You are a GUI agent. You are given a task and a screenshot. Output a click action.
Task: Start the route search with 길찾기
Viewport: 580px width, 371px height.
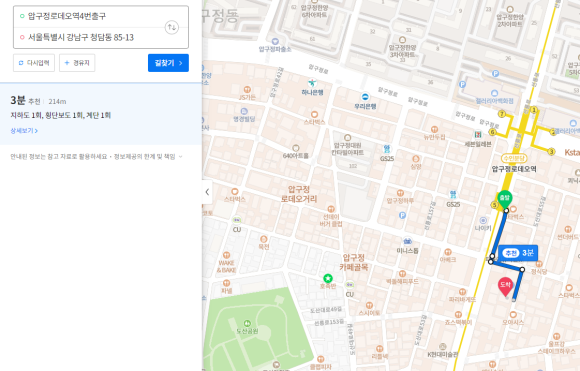tap(168, 63)
